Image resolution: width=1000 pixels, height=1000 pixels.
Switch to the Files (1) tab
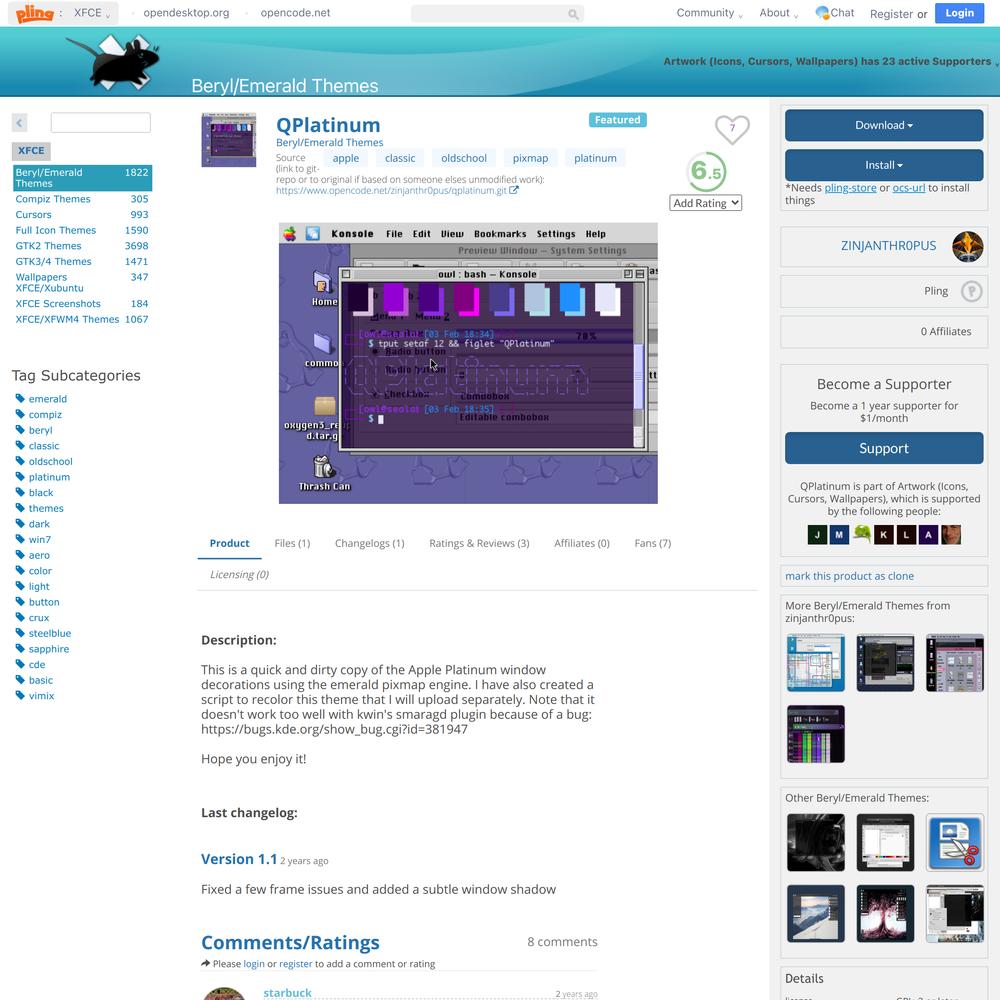click(292, 543)
